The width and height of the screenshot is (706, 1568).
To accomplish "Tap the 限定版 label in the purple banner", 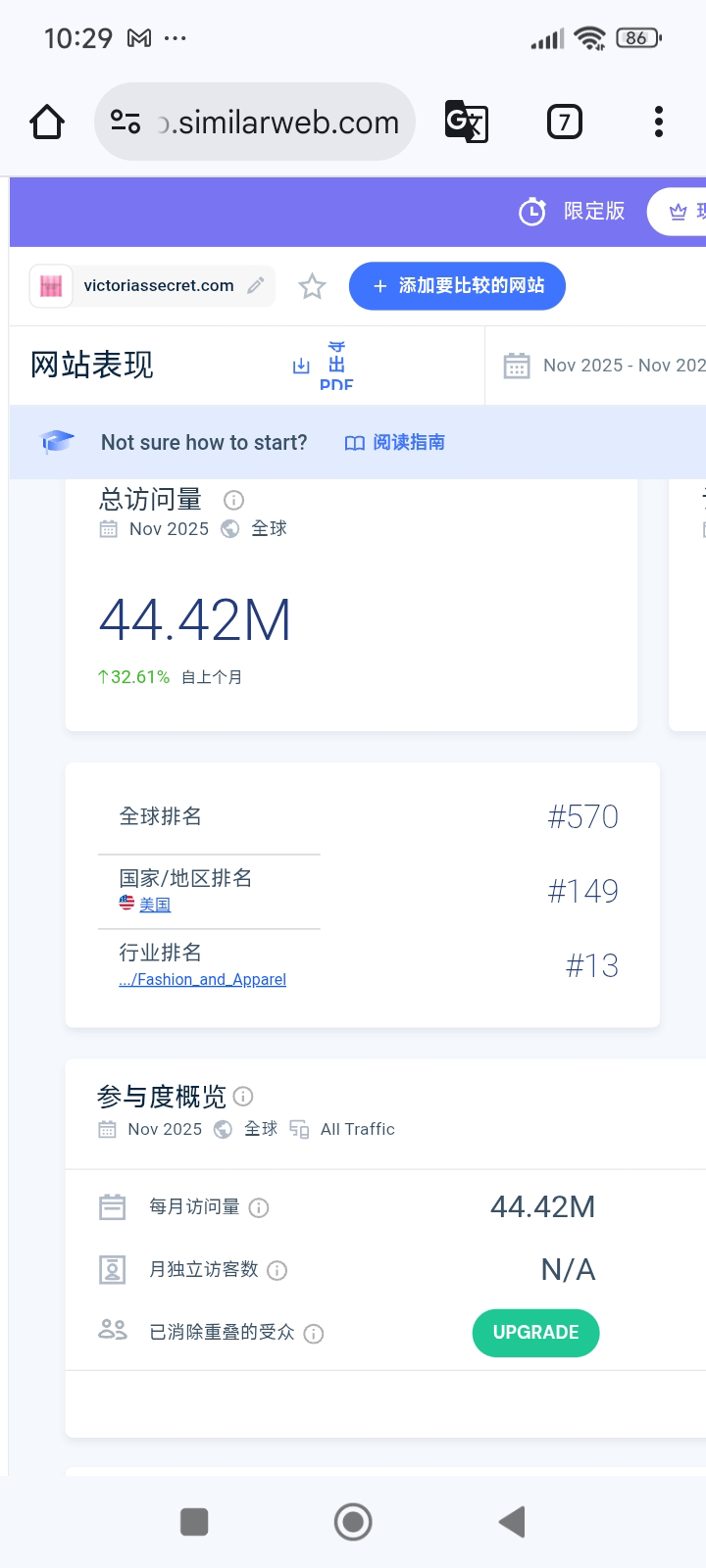I will coord(594,212).
